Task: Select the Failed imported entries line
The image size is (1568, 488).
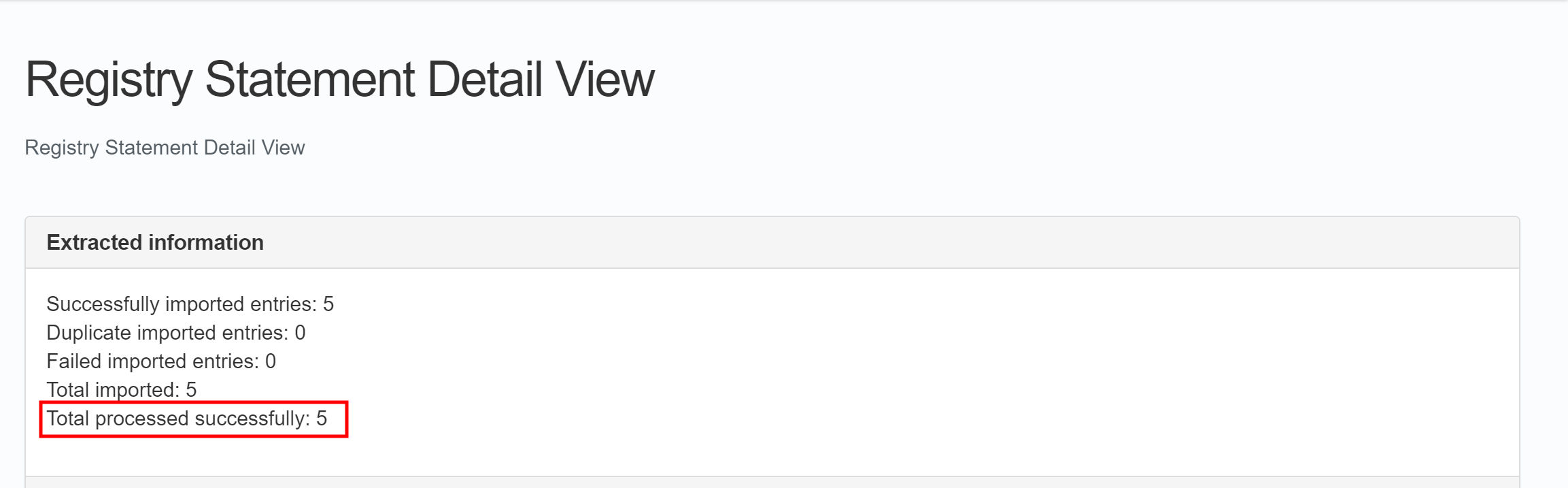Action: point(152,361)
